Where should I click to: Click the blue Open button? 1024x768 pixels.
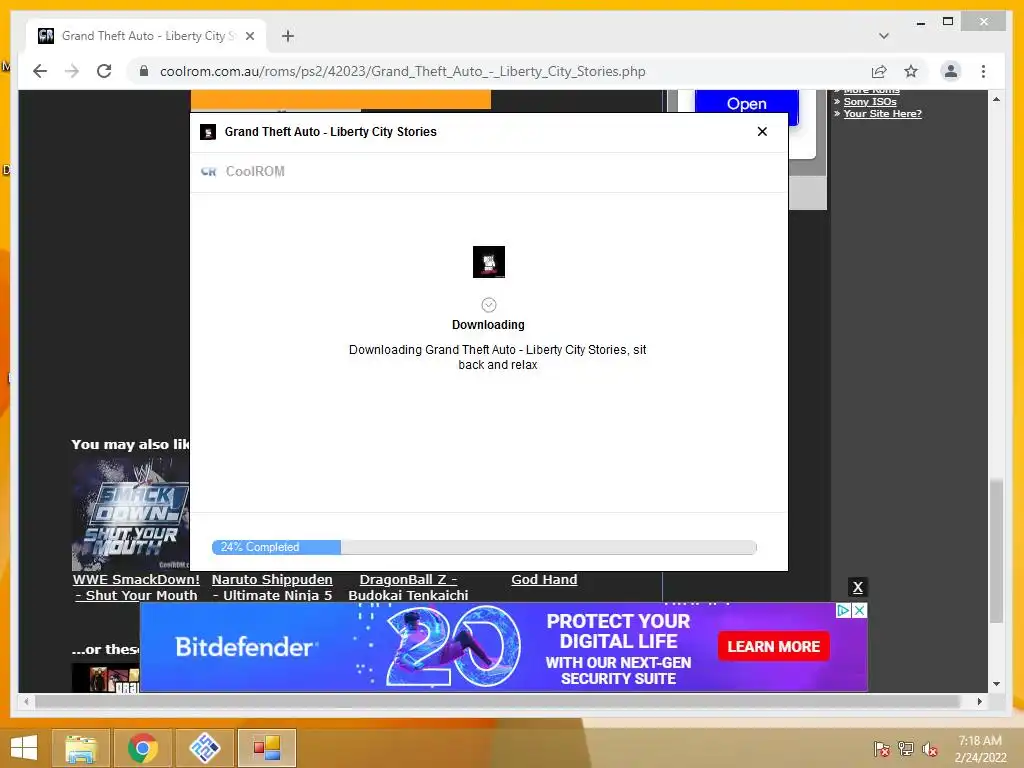pos(746,104)
